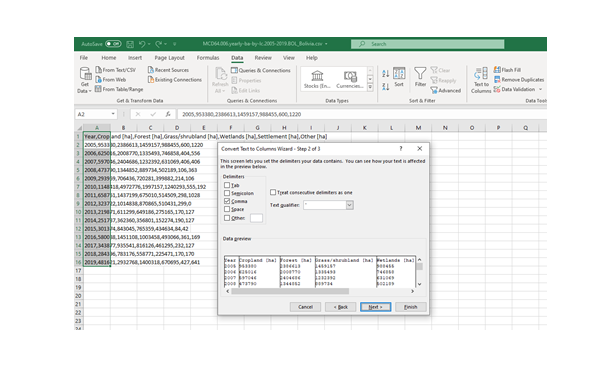Open the Text qualifier dropdown
Viewport: 600px width, 380px height.
coord(349,205)
